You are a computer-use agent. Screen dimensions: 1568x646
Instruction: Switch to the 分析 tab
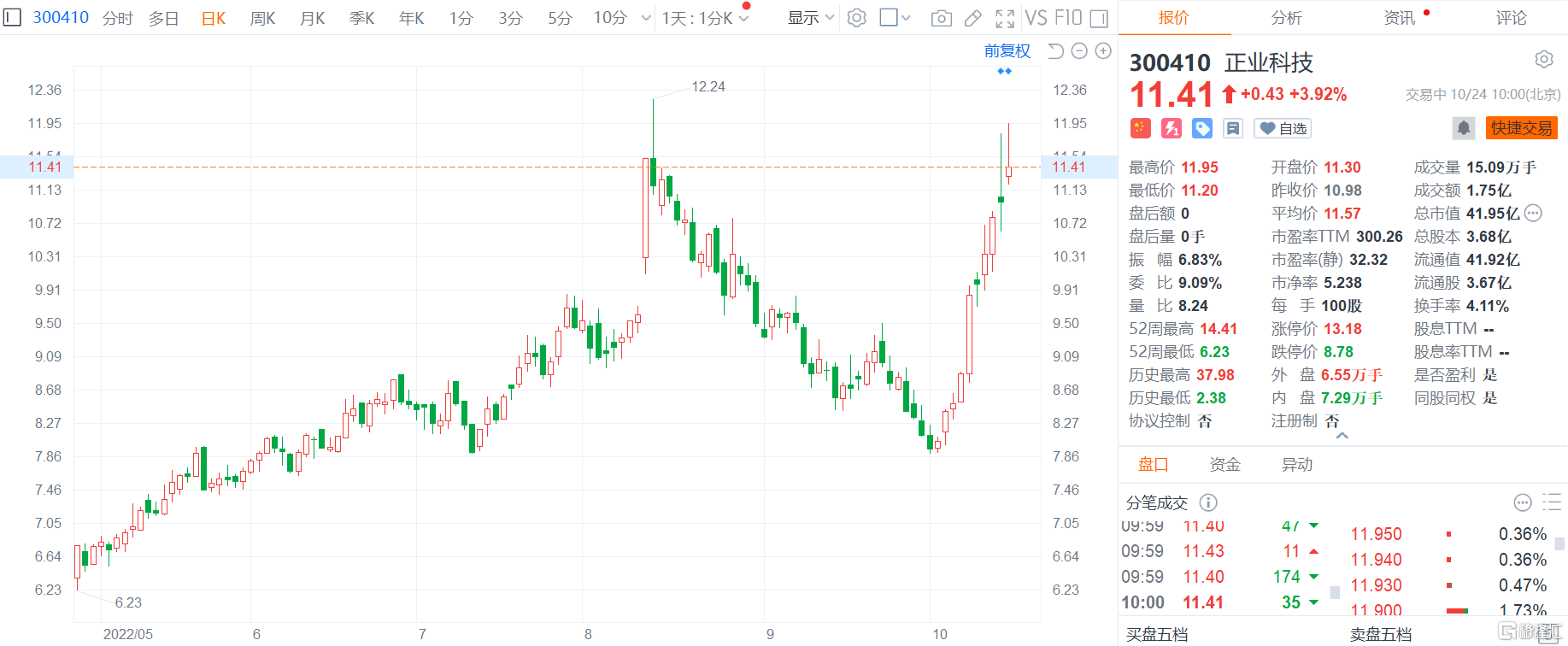click(x=1286, y=18)
